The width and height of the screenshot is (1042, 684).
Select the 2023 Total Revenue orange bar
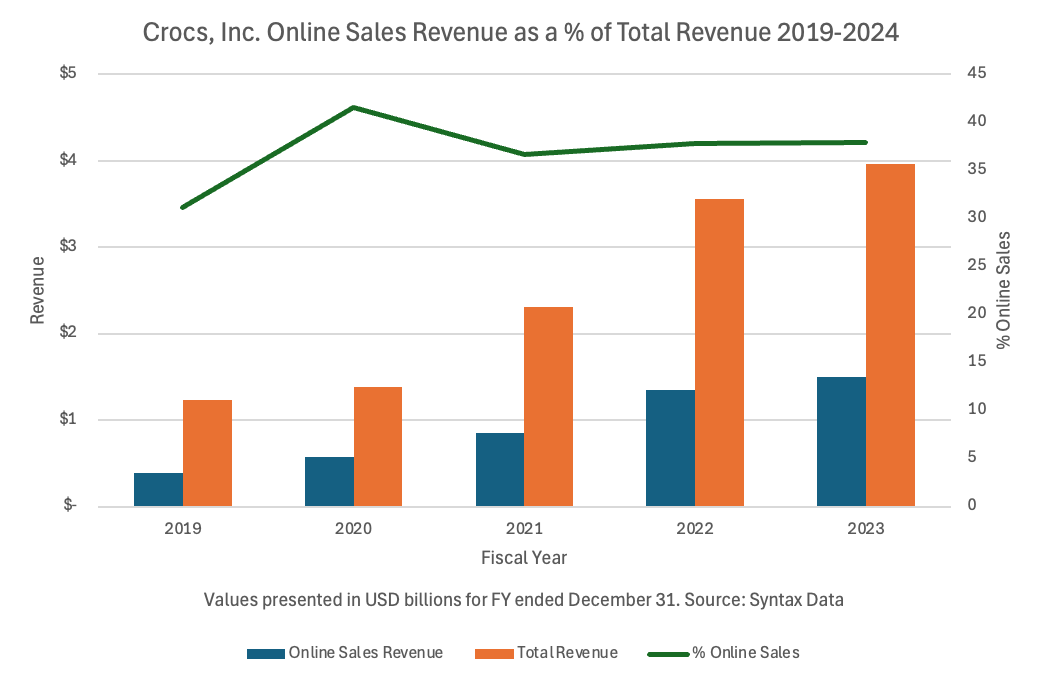click(x=890, y=330)
